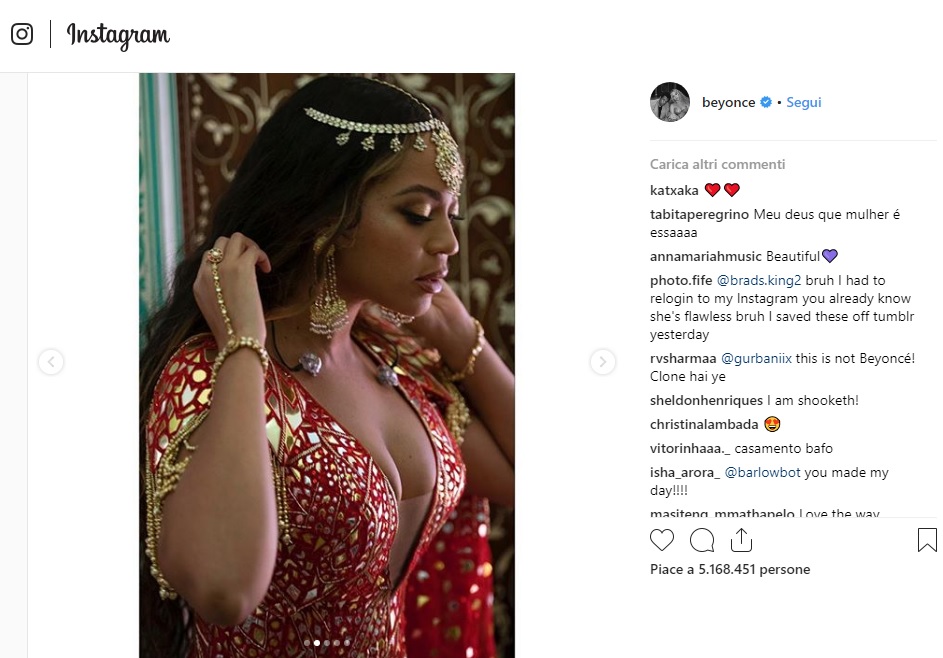Go to next photo arrow

coord(602,362)
